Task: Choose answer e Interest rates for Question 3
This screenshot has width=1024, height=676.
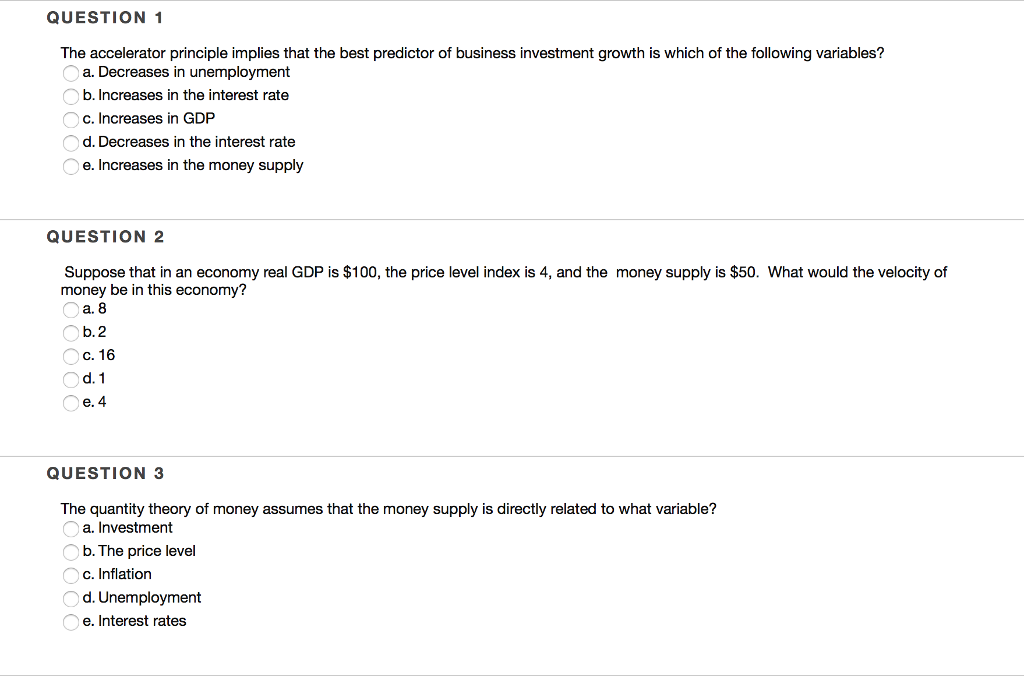Action: pos(70,621)
